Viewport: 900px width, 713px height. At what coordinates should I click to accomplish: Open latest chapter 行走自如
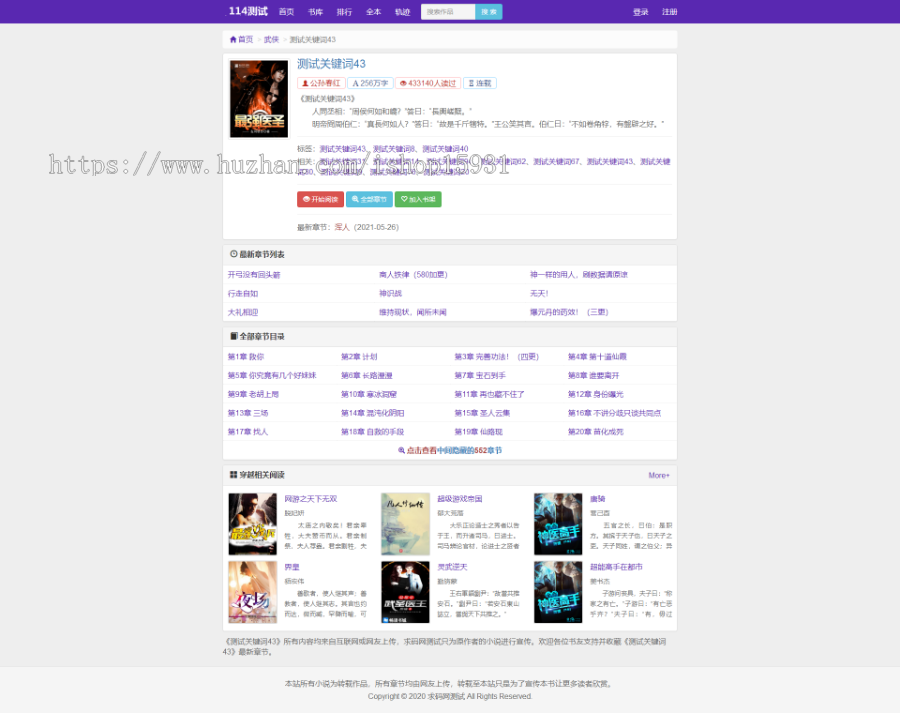point(243,293)
